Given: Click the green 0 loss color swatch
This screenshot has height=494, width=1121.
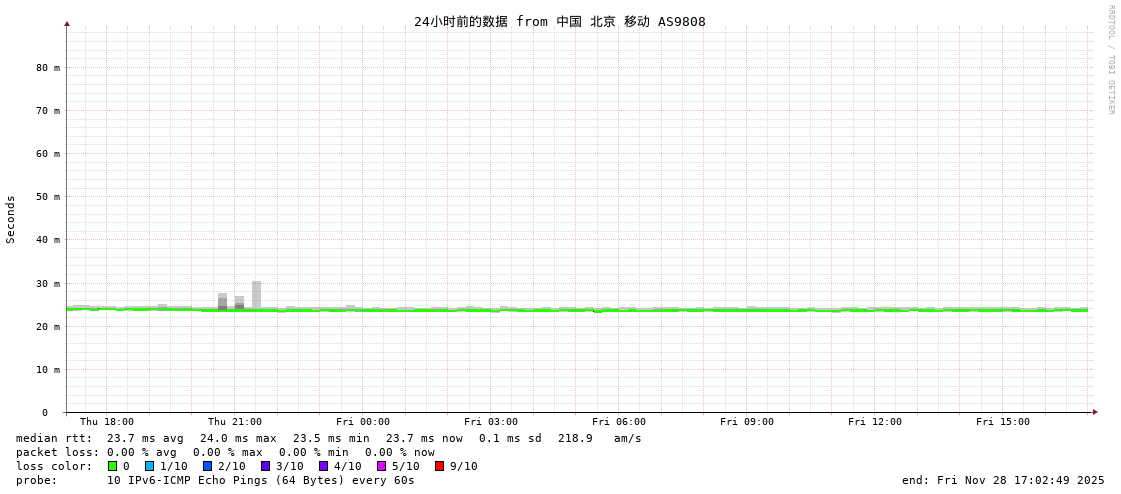Looking at the screenshot, I should pyautogui.click(x=112, y=466).
